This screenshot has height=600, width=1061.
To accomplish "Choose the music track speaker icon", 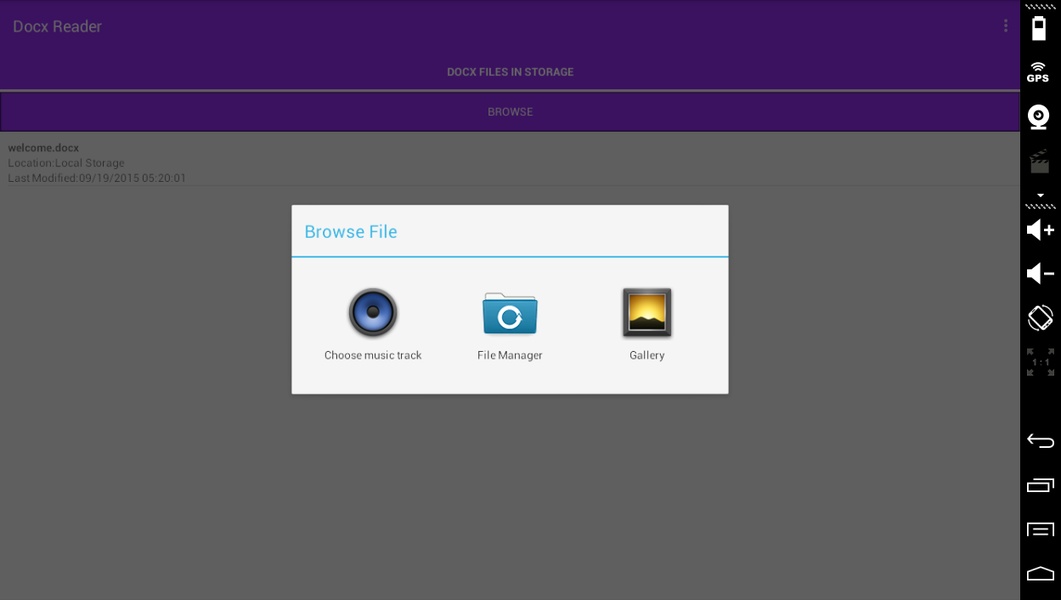I will (x=373, y=312).
